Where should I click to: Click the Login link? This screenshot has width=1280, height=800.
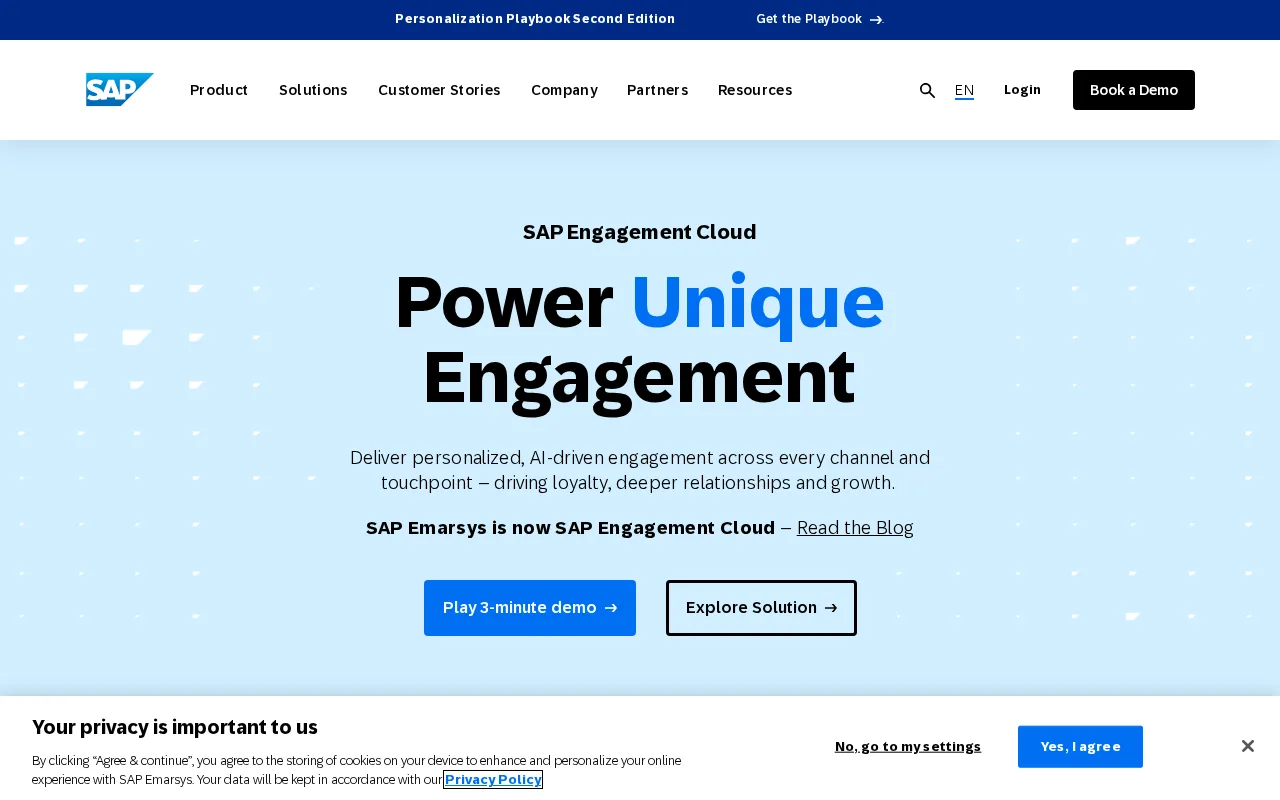pos(1022,90)
